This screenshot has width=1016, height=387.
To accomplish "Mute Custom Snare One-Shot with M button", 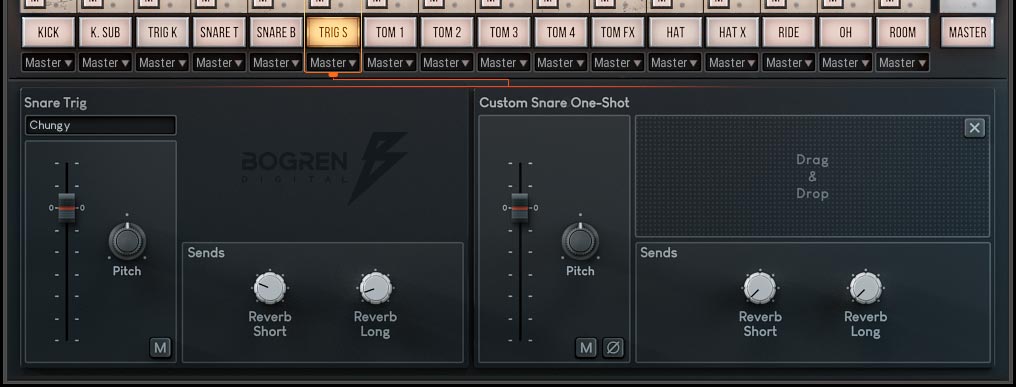I will pos(586,348).
